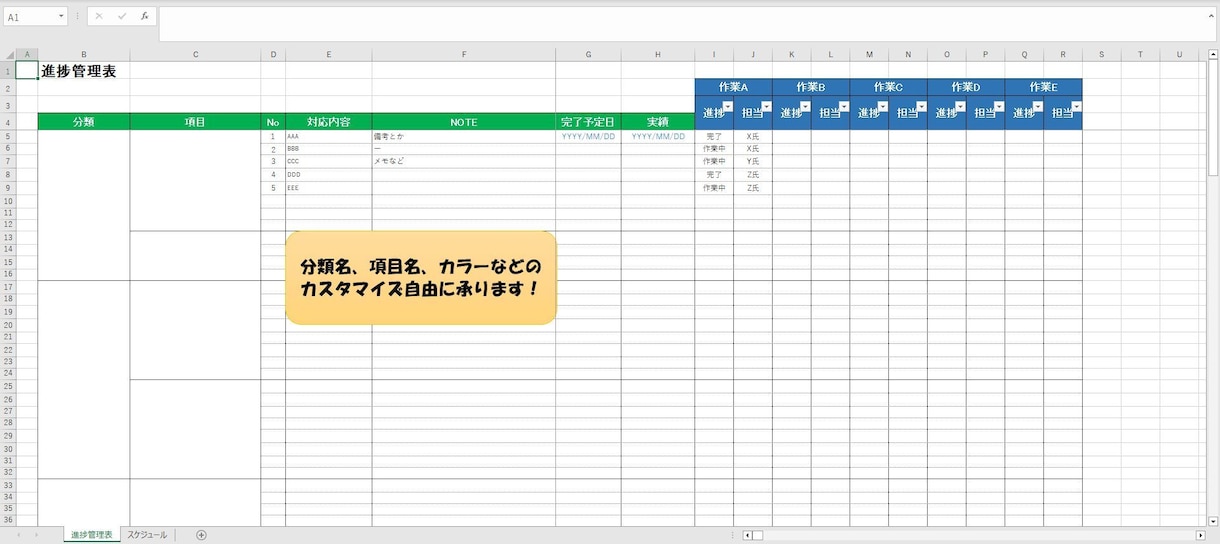Click the cell containing CCC
Viewport: 1220px width, 544px height.
coord(328,161)
